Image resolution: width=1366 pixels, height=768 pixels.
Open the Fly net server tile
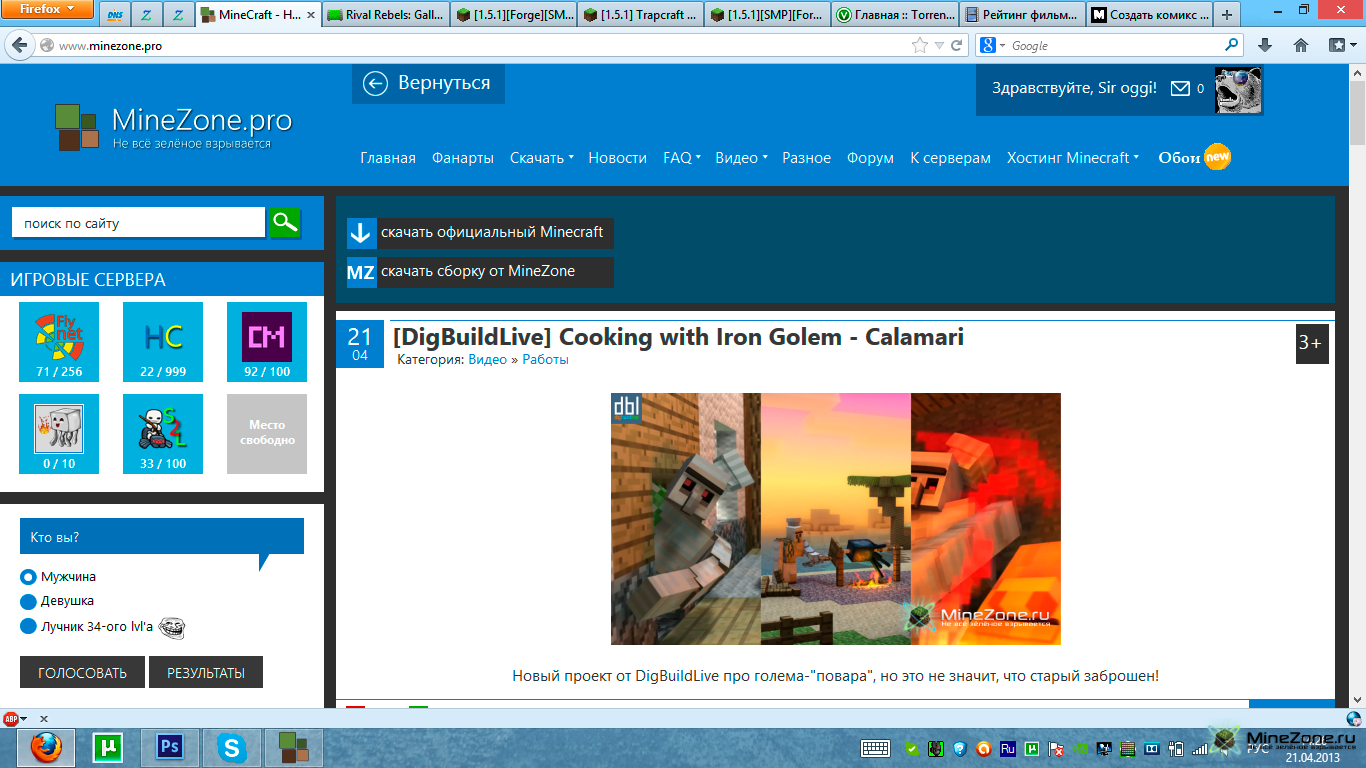(x=60, y=342)
